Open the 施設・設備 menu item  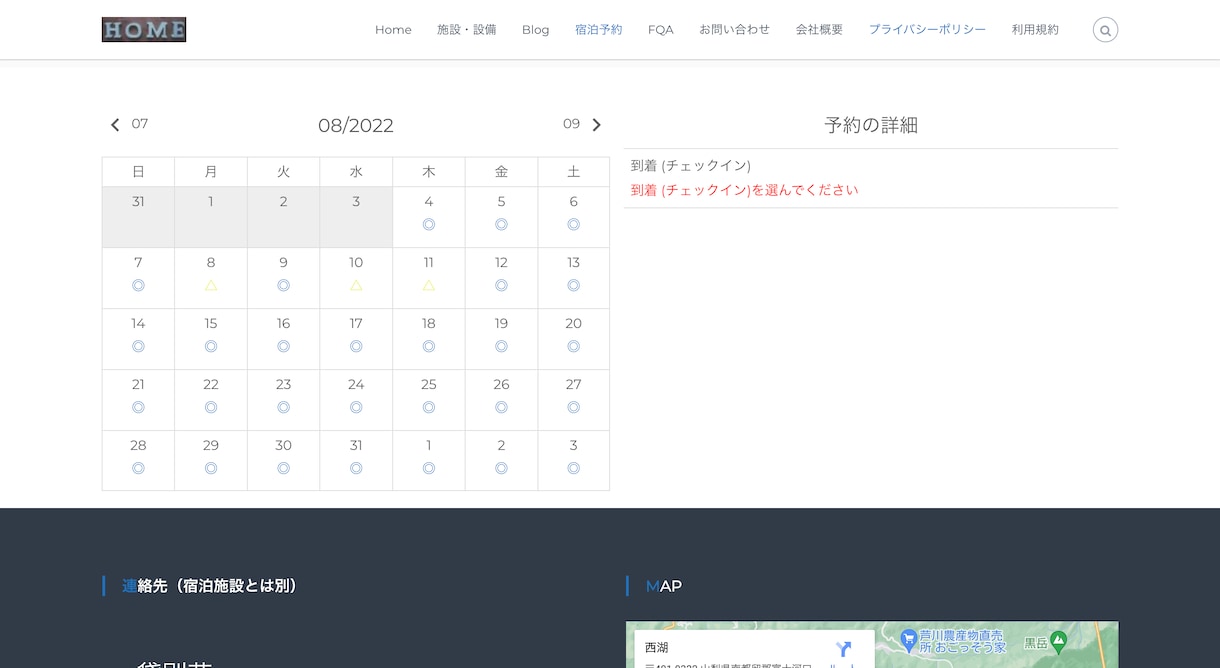[x=467, y=30]
